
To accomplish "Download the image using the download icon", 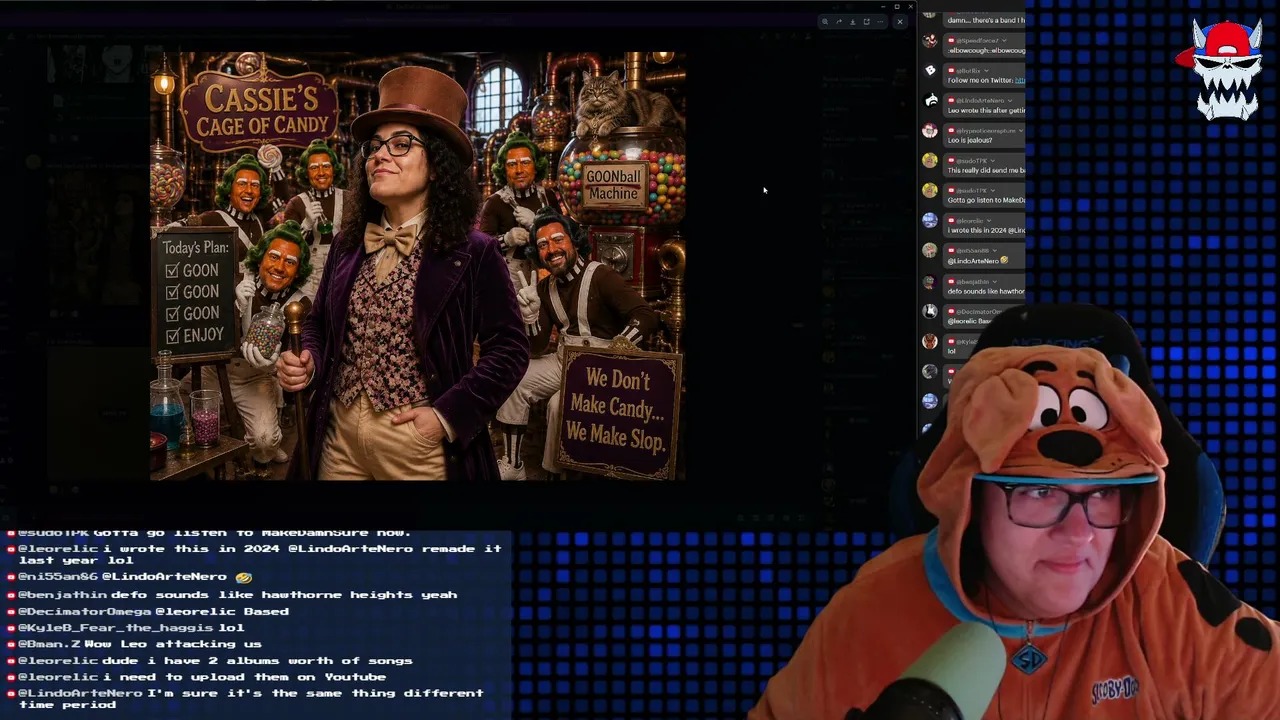I will point(852,21).
